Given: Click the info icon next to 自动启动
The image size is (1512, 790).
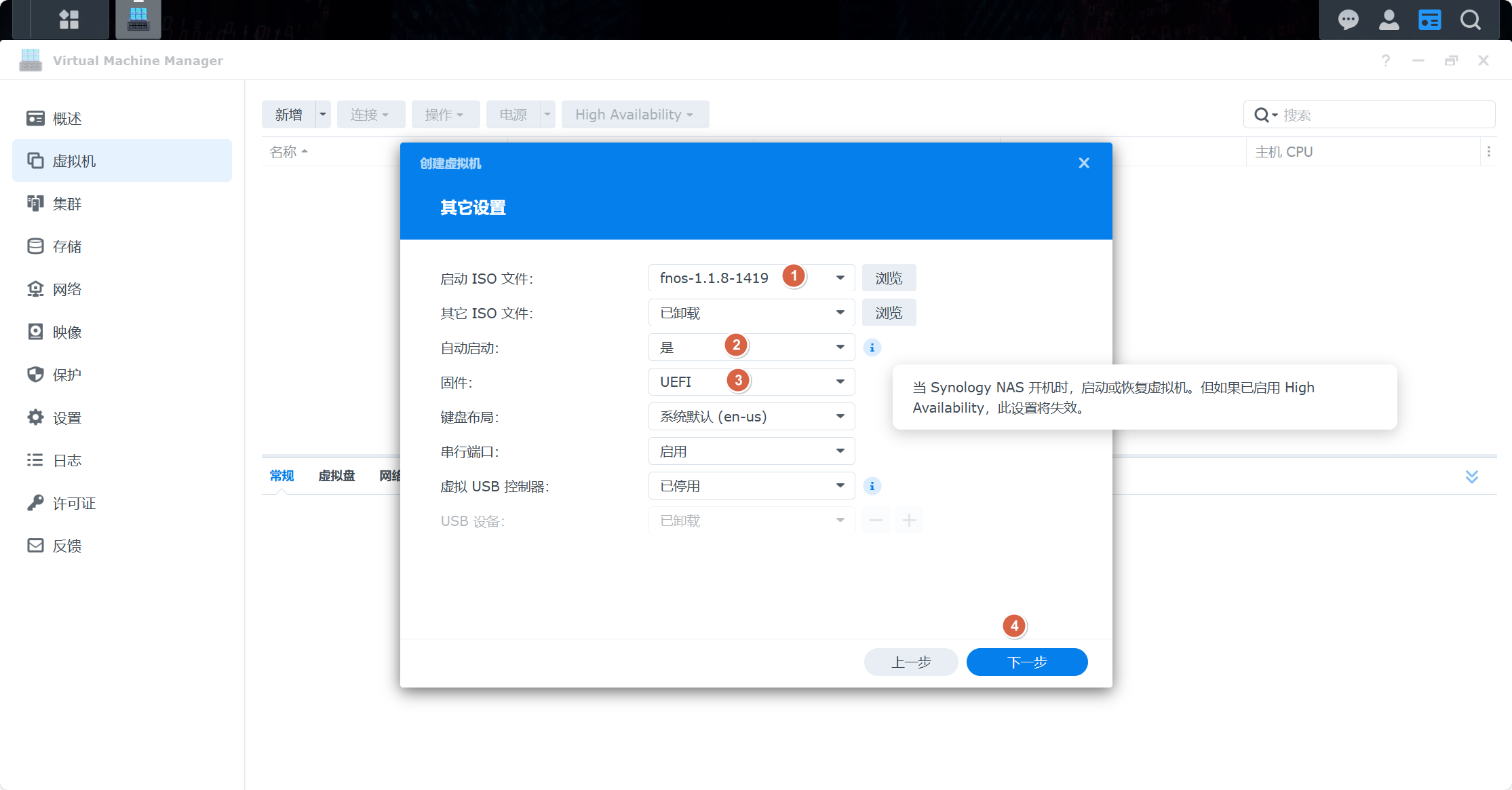Looking at the screenshot, I should (872, 347).
